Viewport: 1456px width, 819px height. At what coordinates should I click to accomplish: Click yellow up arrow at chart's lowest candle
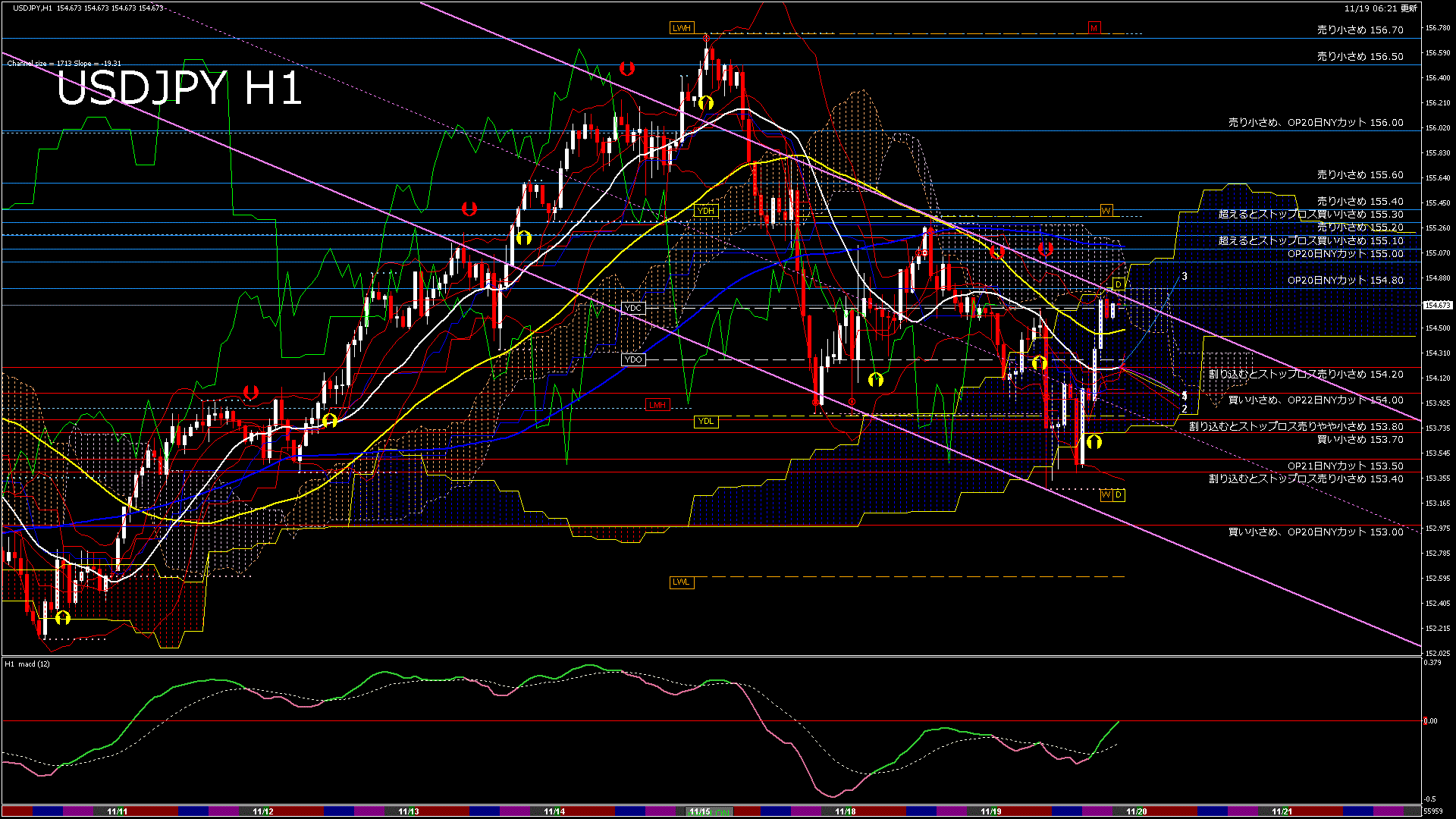[x=63, y=617]
